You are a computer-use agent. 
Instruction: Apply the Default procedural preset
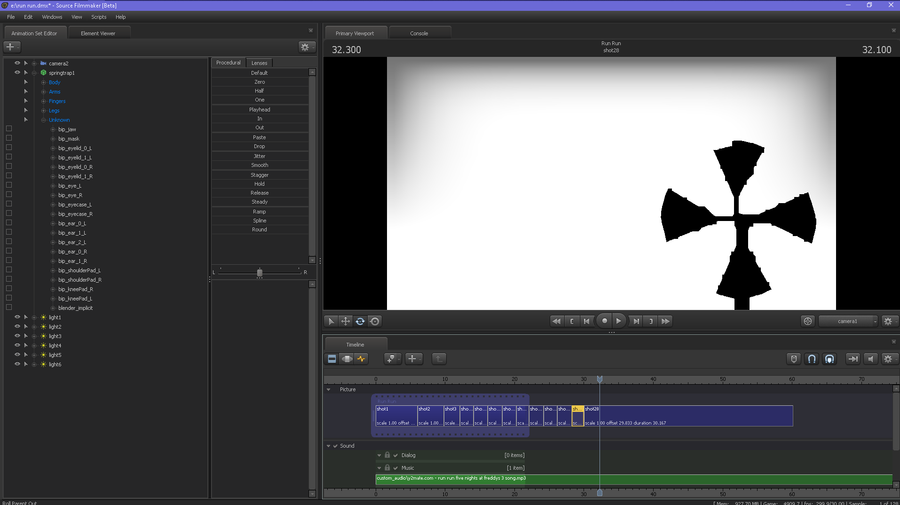259,73
